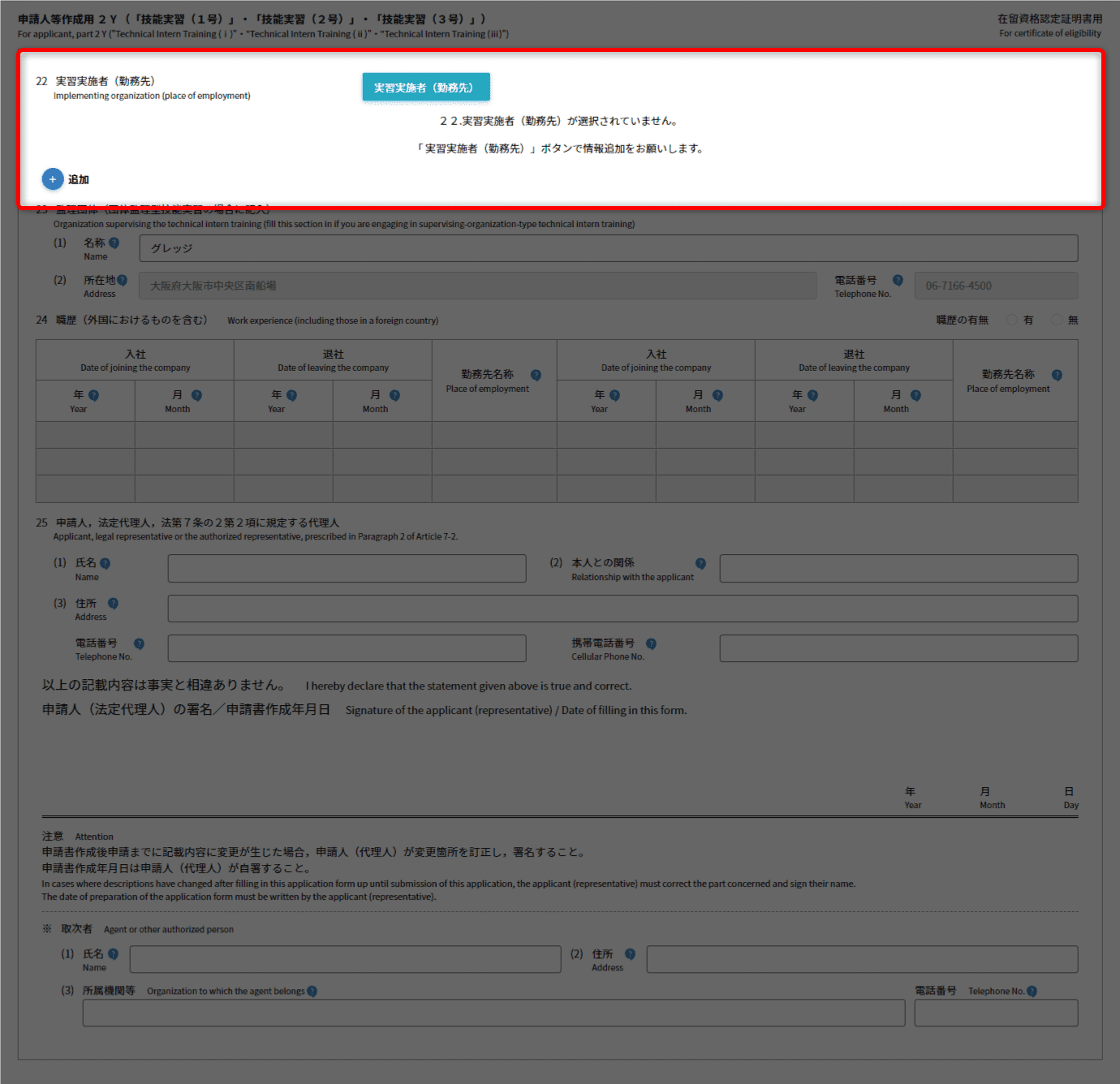This screenshot has height=1084, width=1120.
Task: Click help icon next to 所在地 Address
Action: [122, 280]
